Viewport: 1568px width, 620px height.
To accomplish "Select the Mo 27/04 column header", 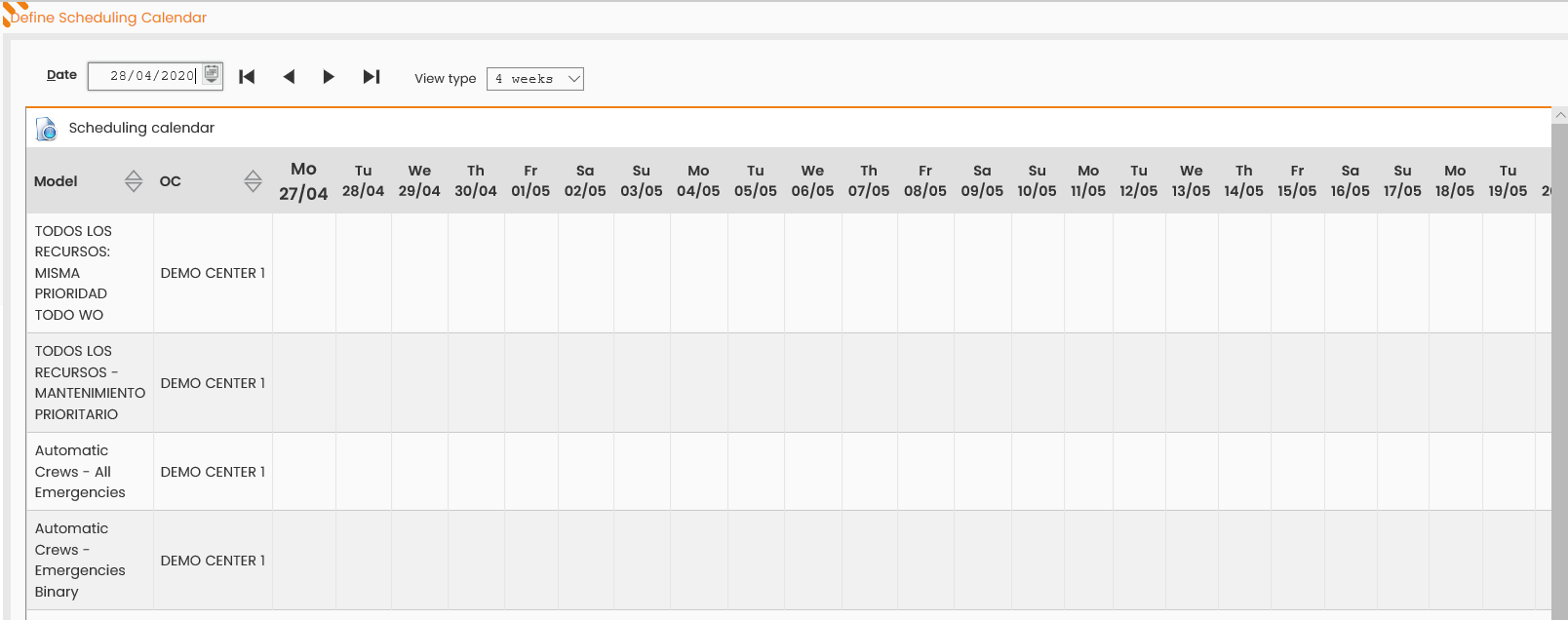I will (303, 181).
